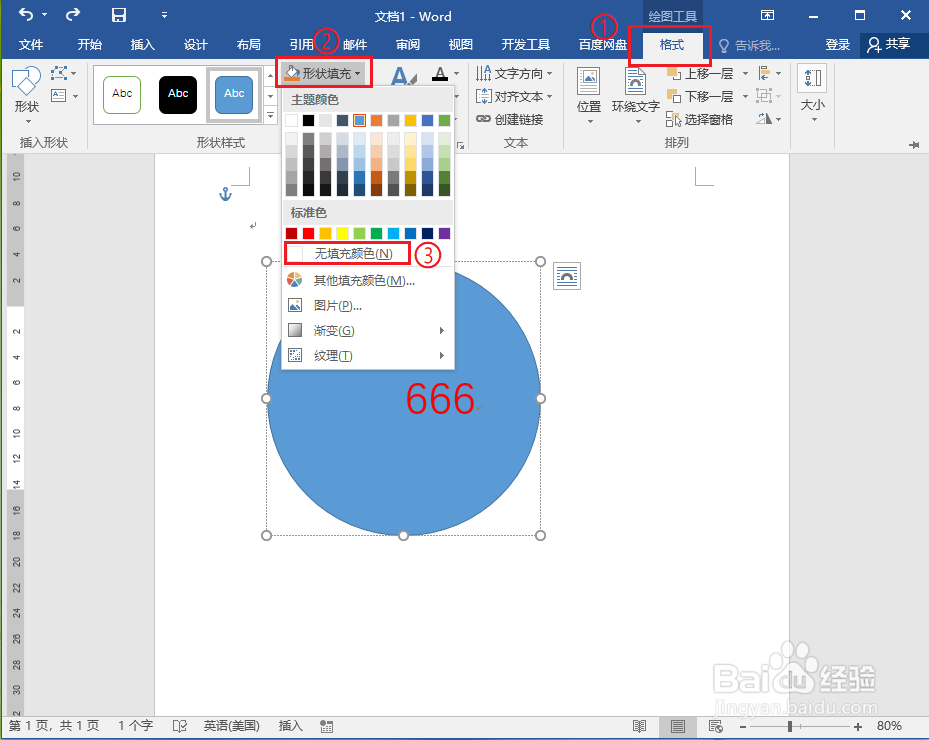Click the zoom slider handle

(790, 726)
